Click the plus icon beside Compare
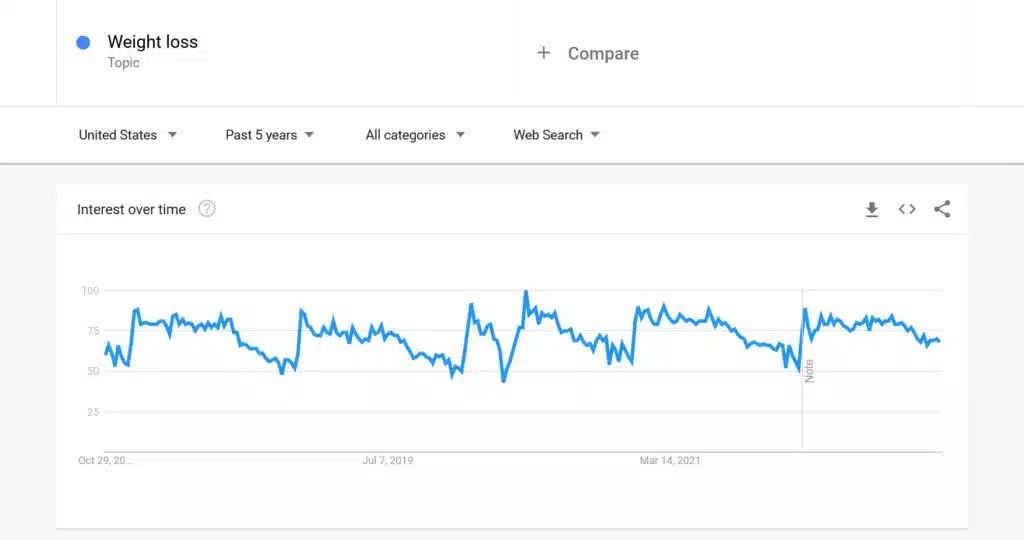Screen dimensions: 1024x540 [543, 53]
